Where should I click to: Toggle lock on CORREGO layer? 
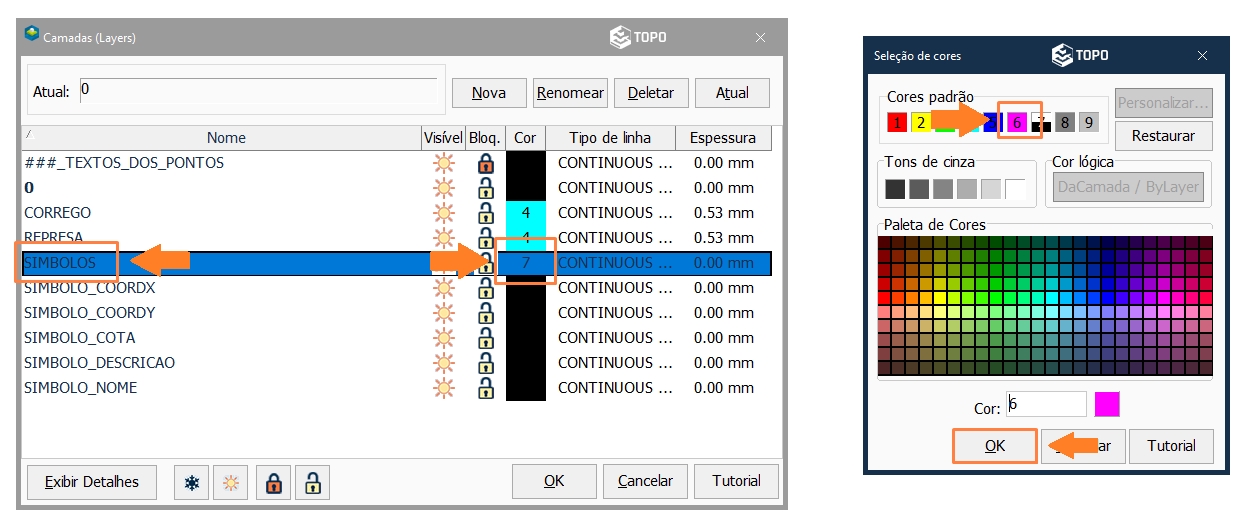click(x=486, y=213)
